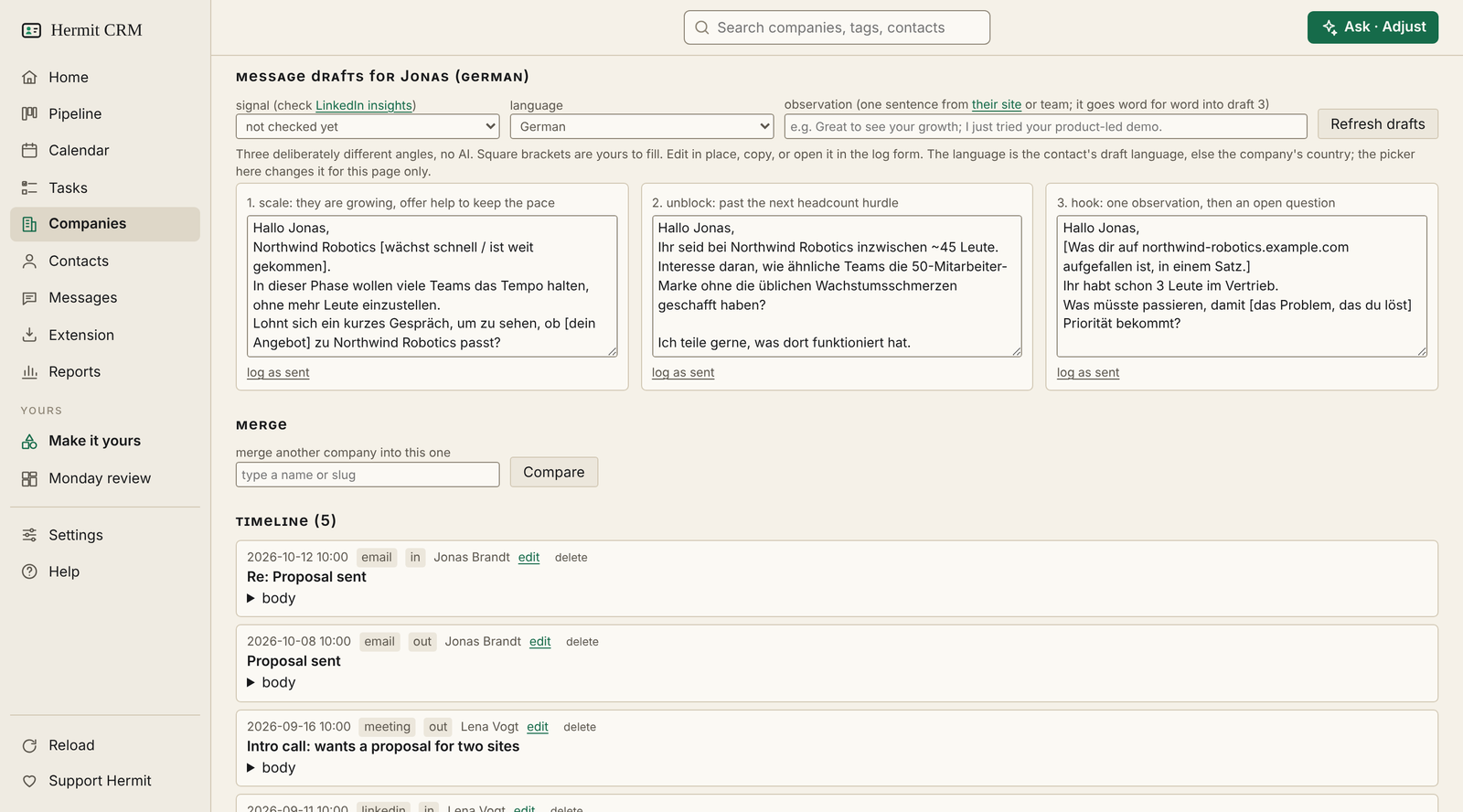Viewport: 1463px width, 812px height.
Task: Click the Pipeline board icon
Action: (x=29, y=113)
